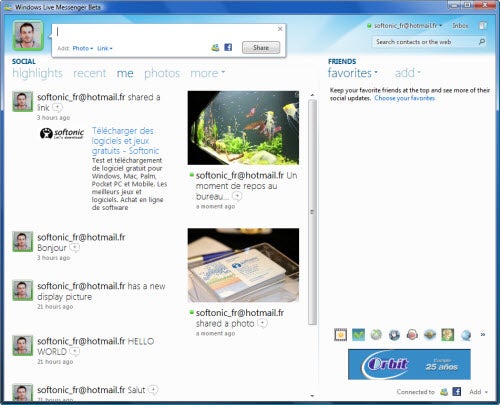Click the social feed vertical scrollbar thumb
Screen dimensions: 500x405
[312, 212]
